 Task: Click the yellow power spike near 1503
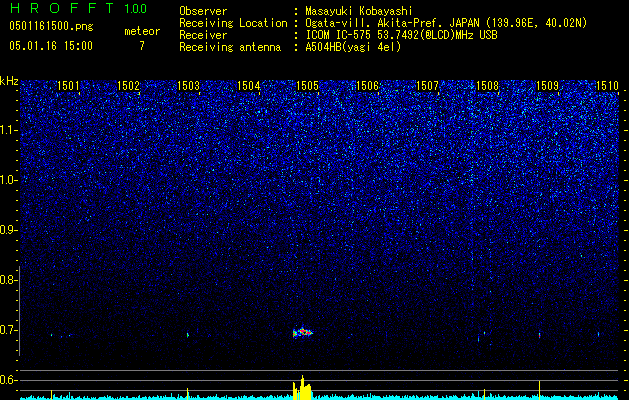(188, 394)
